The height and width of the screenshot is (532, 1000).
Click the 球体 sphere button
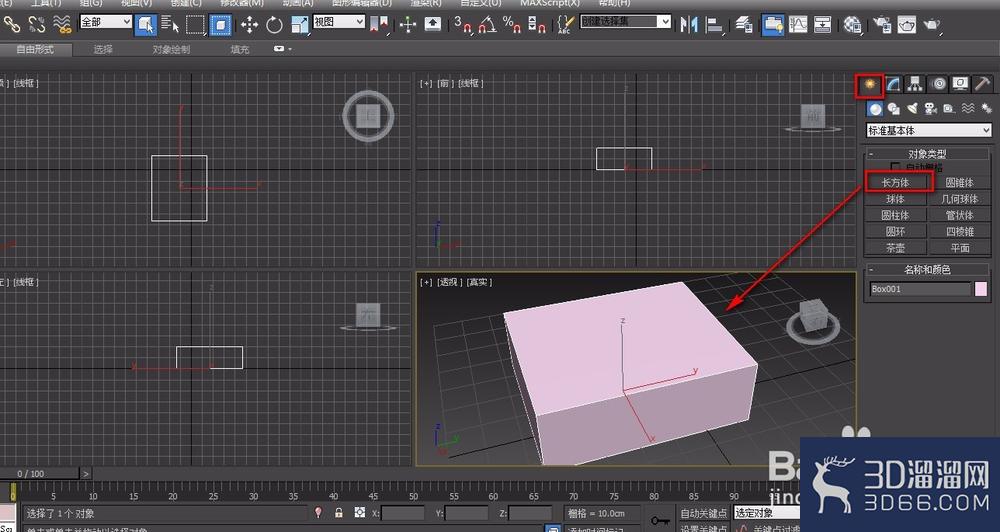pos(895,199)
